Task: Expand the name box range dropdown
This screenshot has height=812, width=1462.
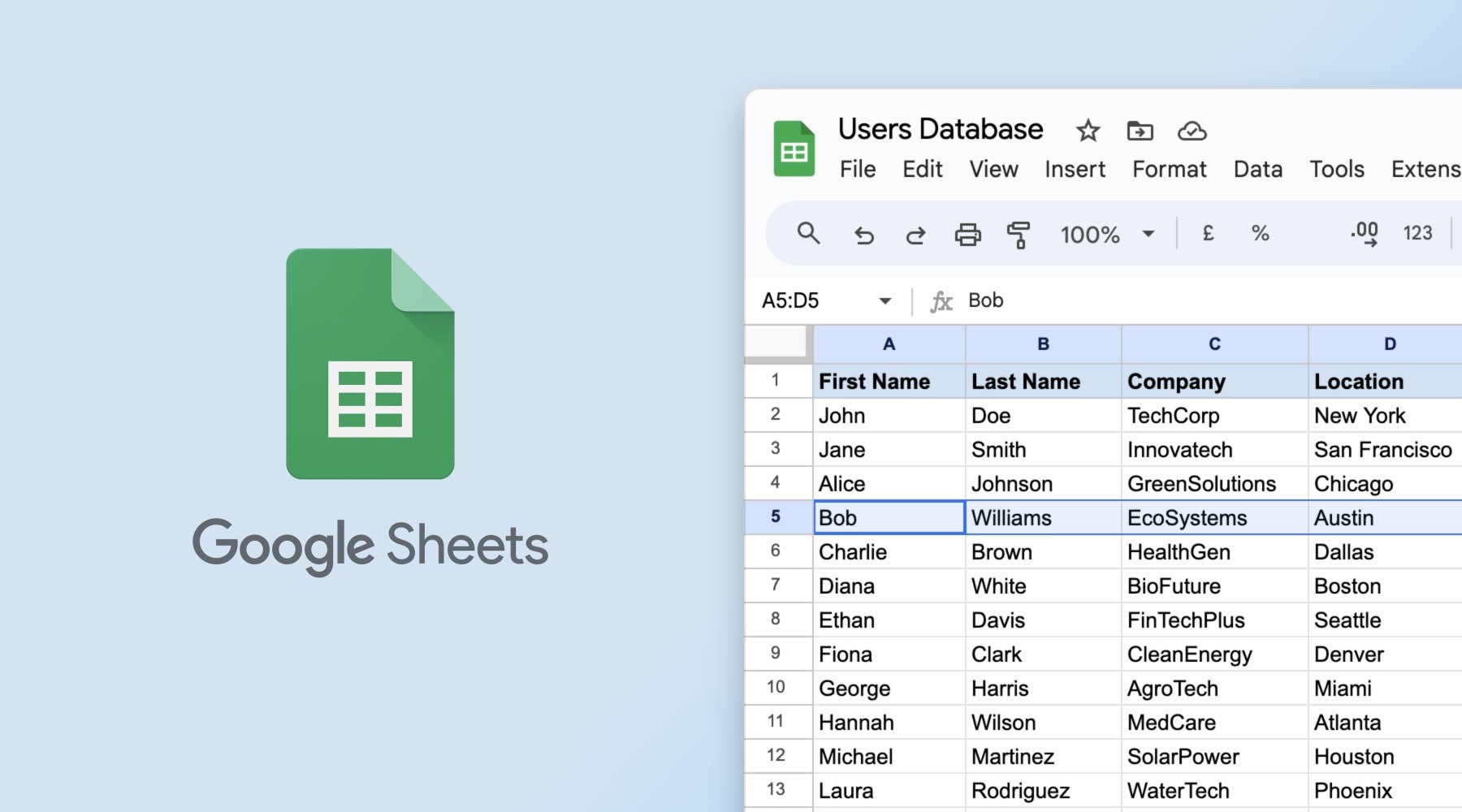Action: pos(885,301)
